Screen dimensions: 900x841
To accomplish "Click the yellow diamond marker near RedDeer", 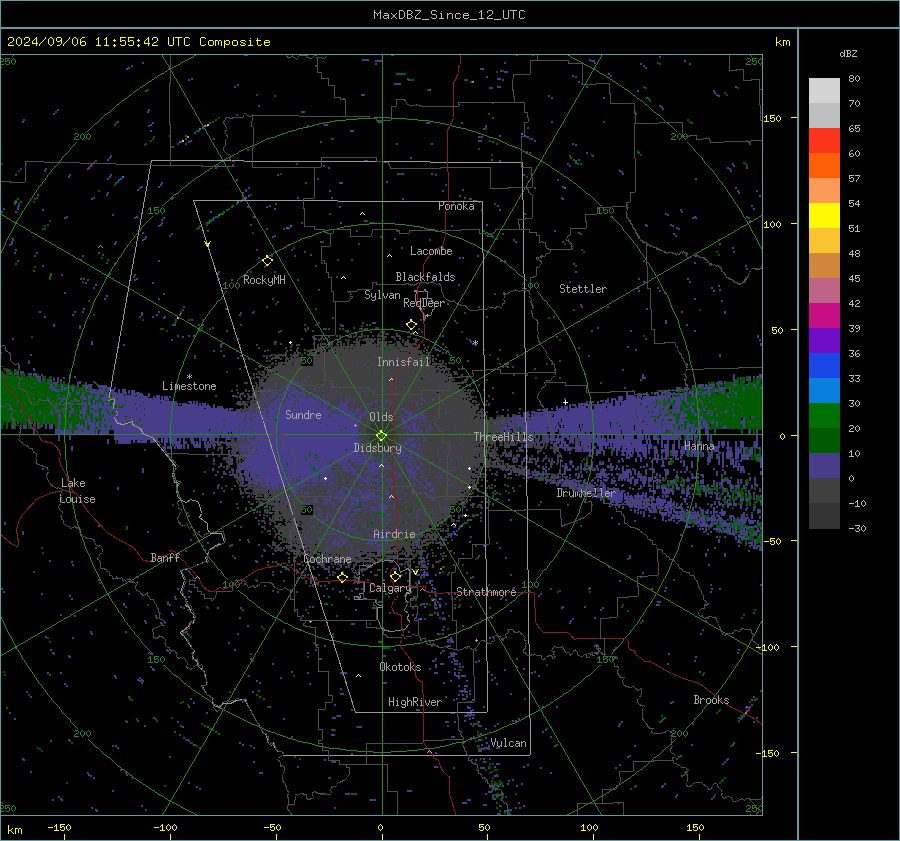I will click(x=411, y=325).
